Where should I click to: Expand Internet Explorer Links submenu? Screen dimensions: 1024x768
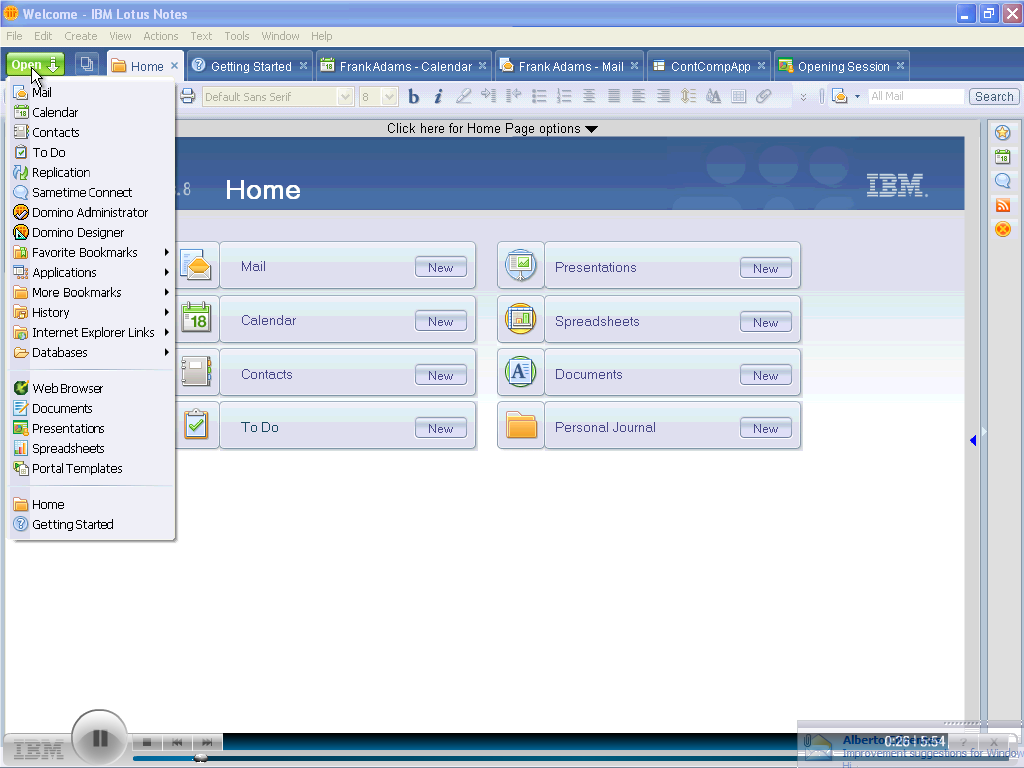click(91, 332)
